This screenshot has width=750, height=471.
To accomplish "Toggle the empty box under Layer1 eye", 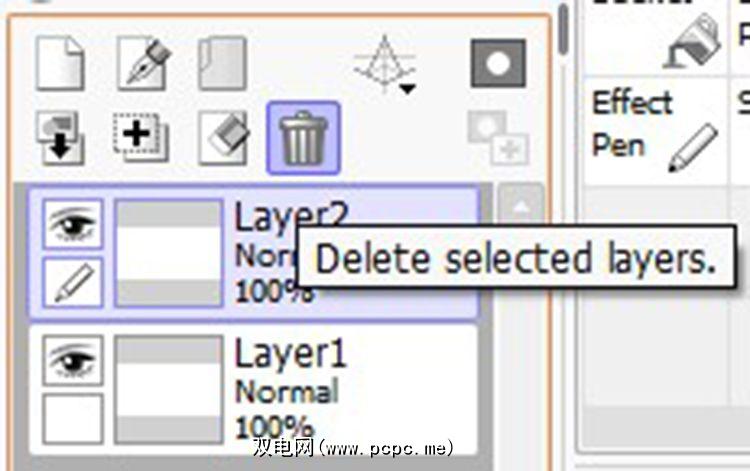I will (x=73, y=419).
